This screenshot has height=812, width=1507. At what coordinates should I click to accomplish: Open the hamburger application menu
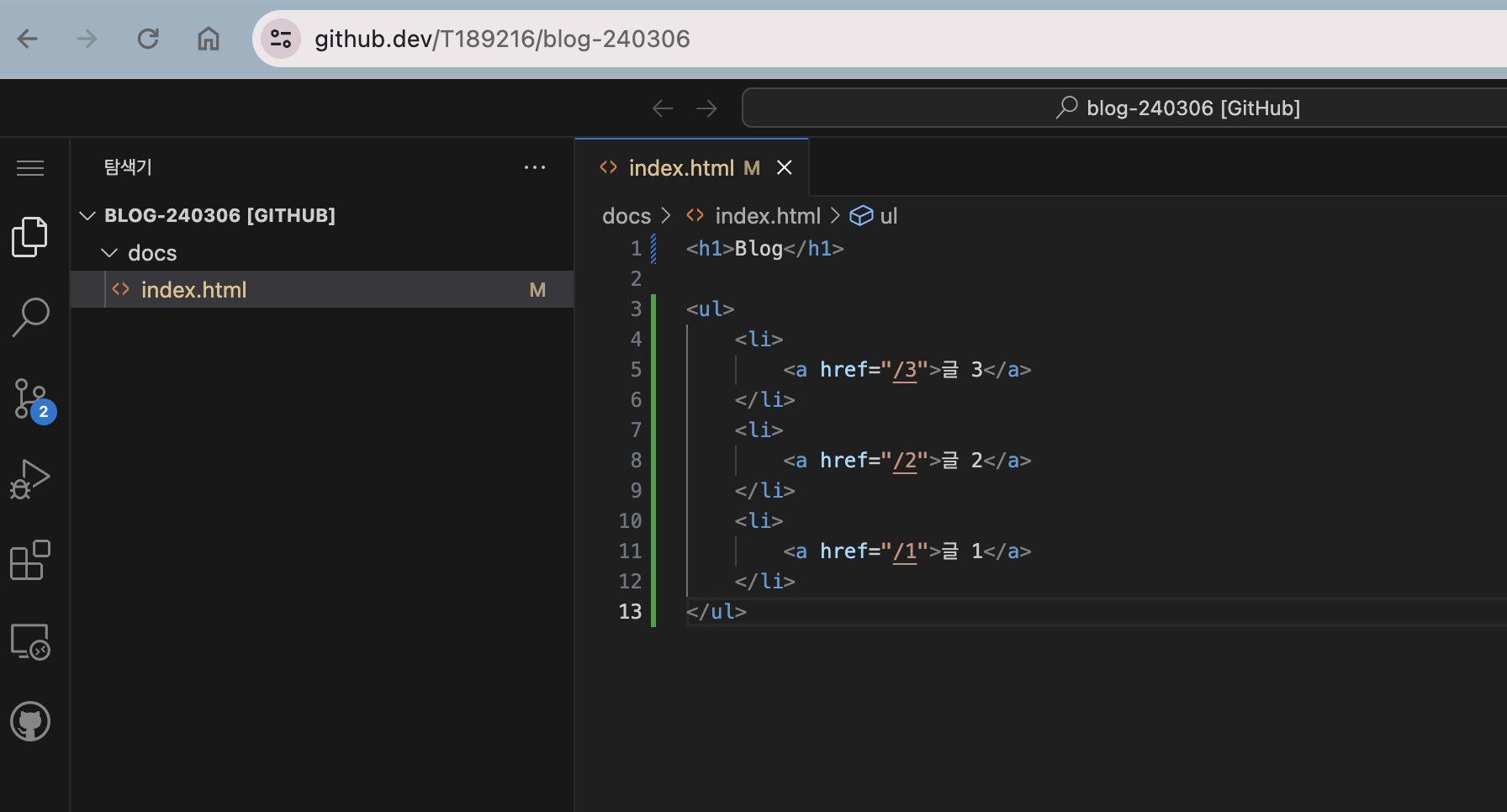pyautogui.click(x=30, y=168)
